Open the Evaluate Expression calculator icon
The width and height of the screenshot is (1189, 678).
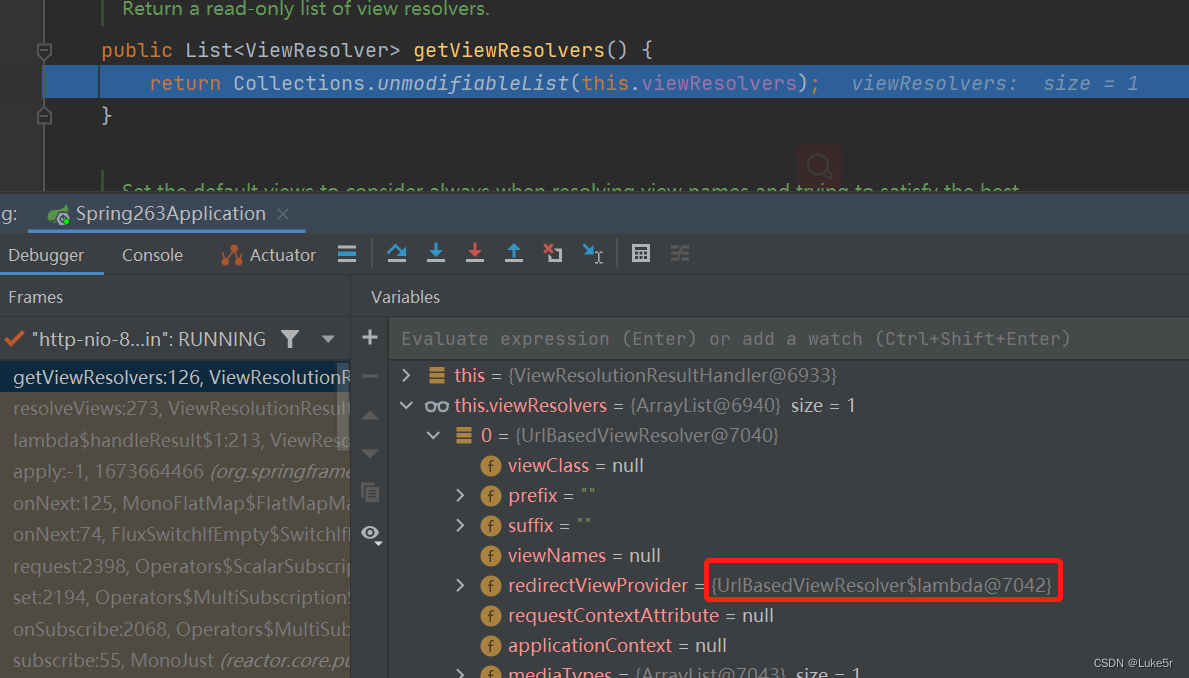(641, 253)
